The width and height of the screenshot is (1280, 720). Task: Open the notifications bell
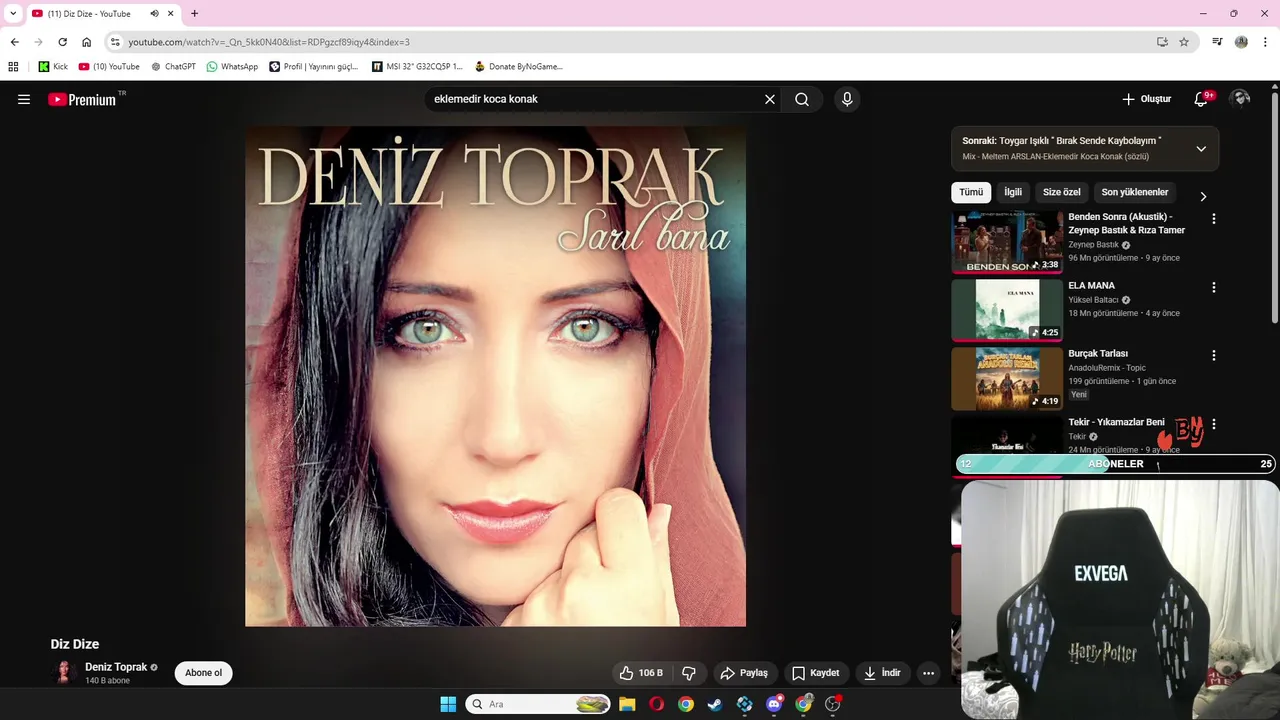click(x=1202, y=99)
